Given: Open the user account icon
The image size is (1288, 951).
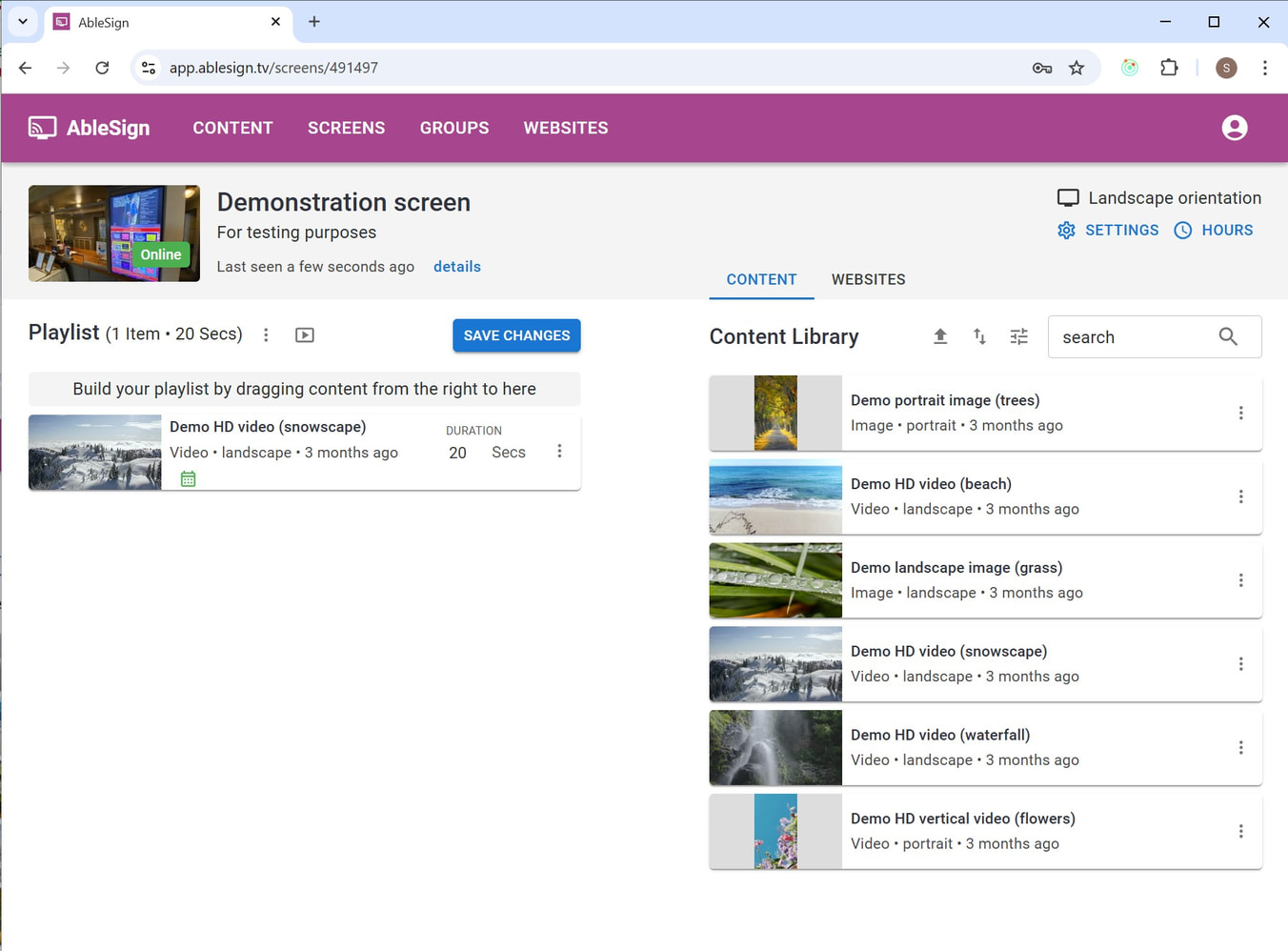Looking at the screenshot, I should pos(1234,128).
